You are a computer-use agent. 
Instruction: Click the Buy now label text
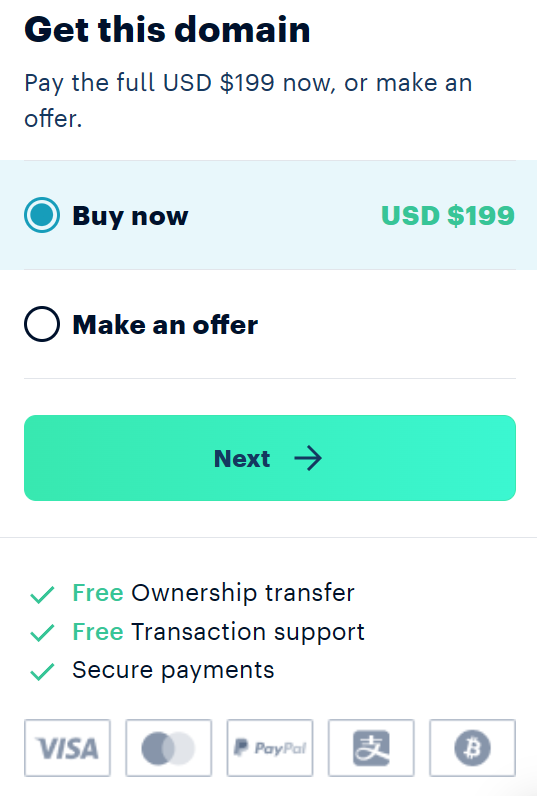(130, 216)
